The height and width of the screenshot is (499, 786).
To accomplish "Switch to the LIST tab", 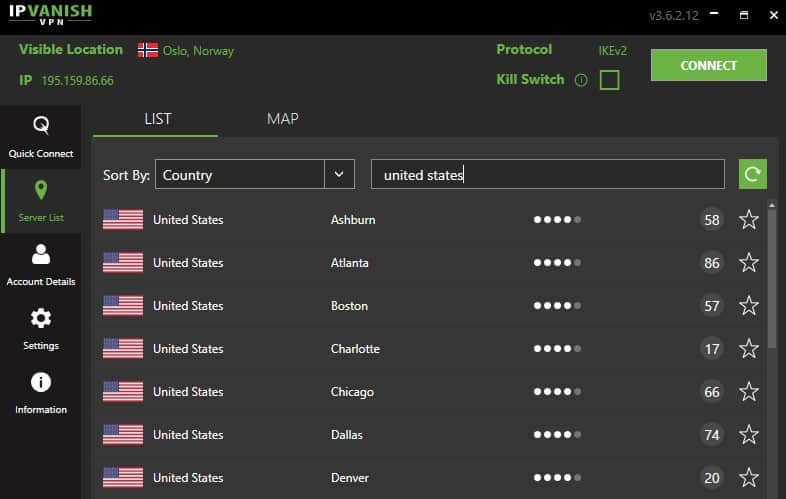I will [157, 119].
